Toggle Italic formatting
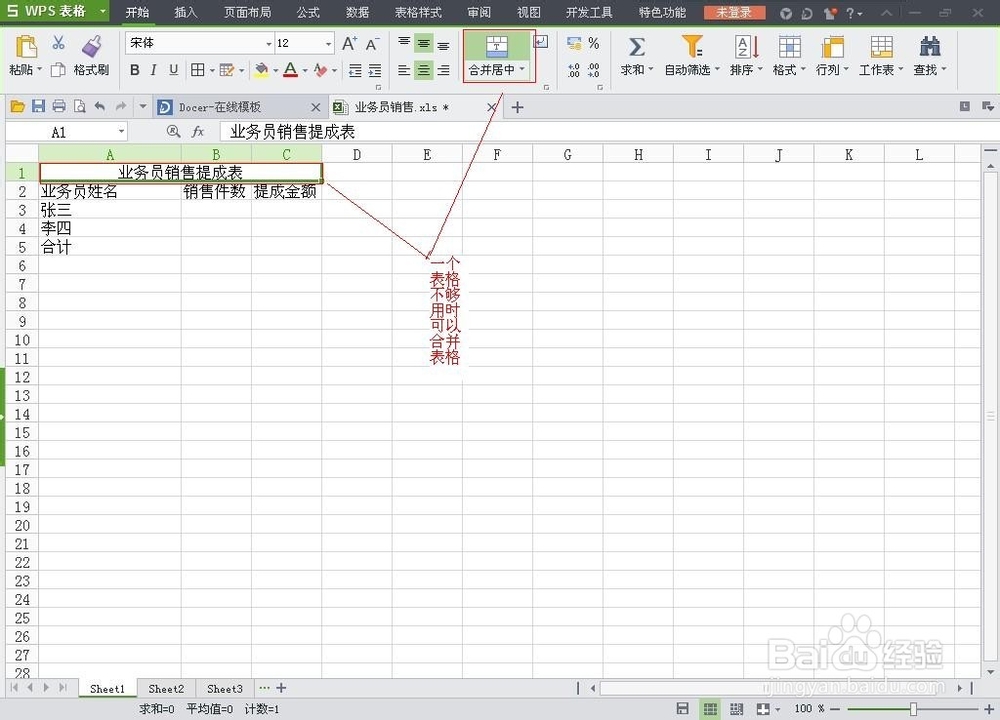The height and width of the screenshot is (720, 1000). point(154,70)
